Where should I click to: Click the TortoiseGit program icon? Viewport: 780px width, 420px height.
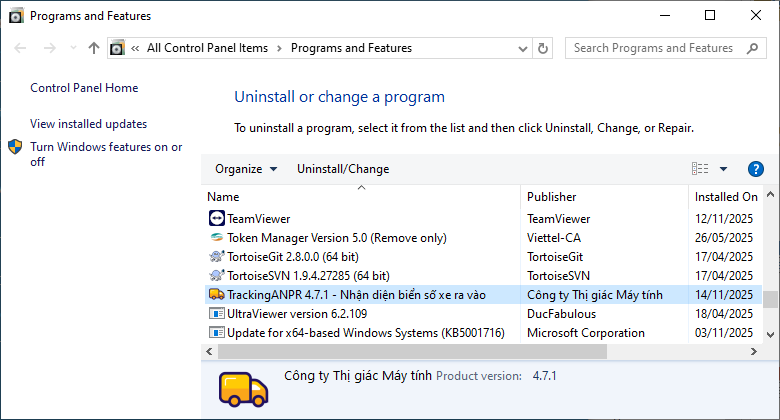pyautogui.click(x=217, y=257)
